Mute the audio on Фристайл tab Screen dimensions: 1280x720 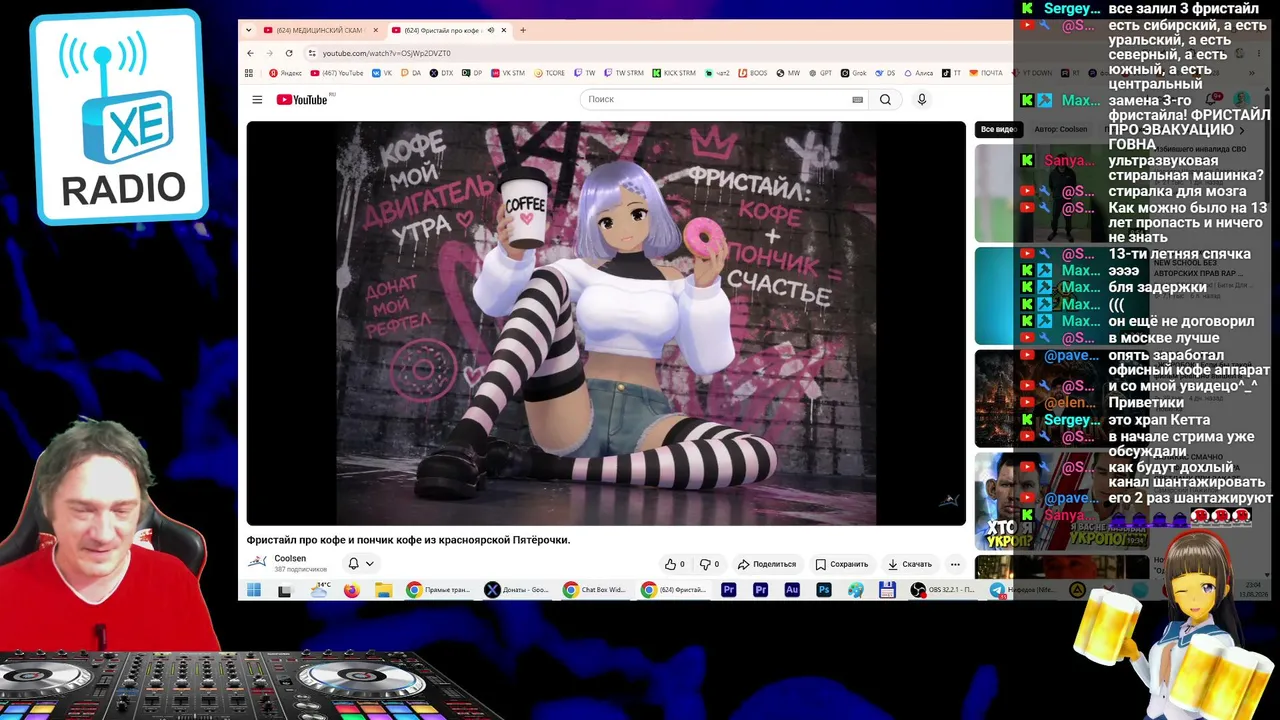coord(490,30)
